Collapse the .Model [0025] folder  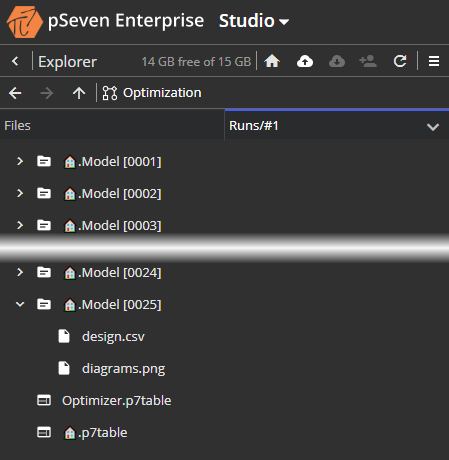coord(20,304)
